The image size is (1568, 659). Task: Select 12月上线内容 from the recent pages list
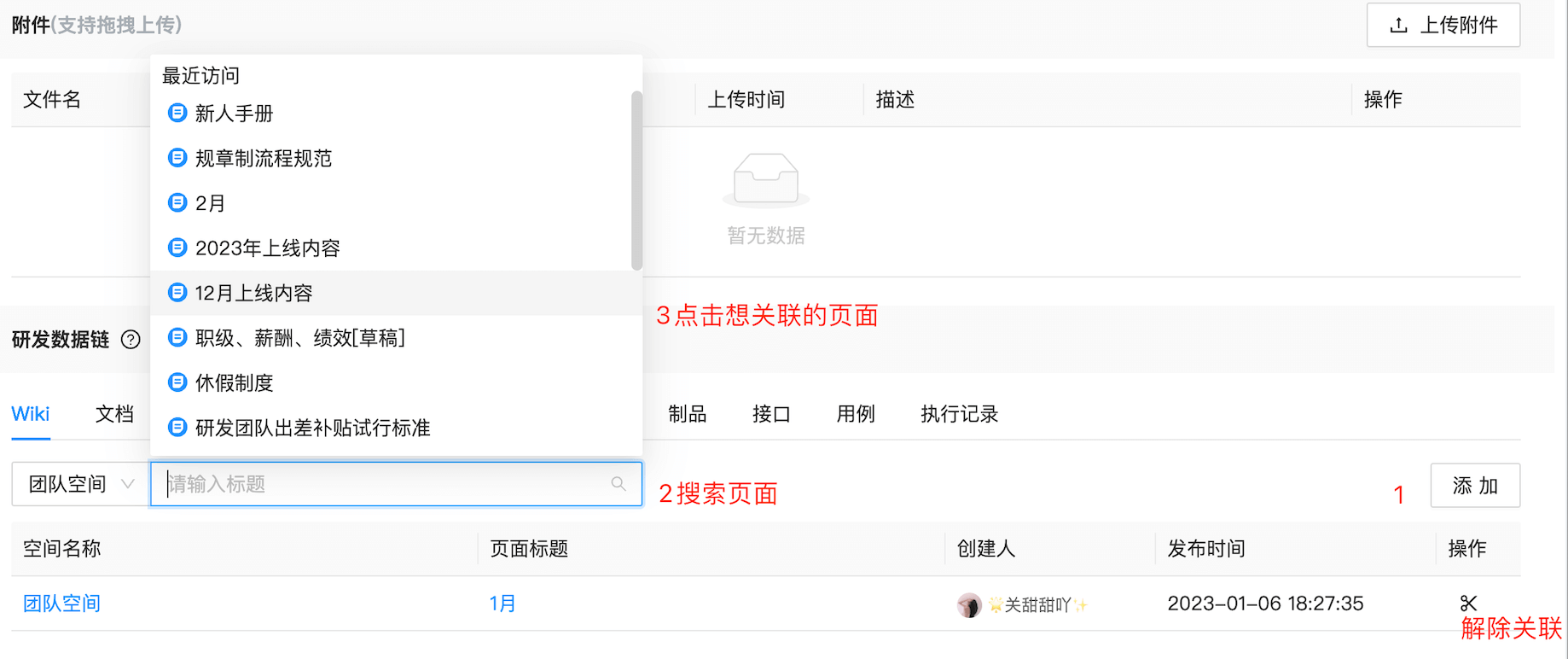(253, 292)
